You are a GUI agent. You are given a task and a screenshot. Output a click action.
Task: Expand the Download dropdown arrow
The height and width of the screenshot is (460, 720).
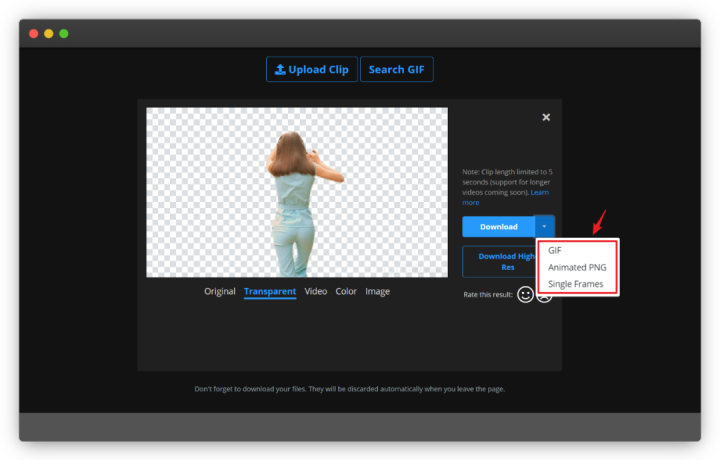[x=545, y=226]
